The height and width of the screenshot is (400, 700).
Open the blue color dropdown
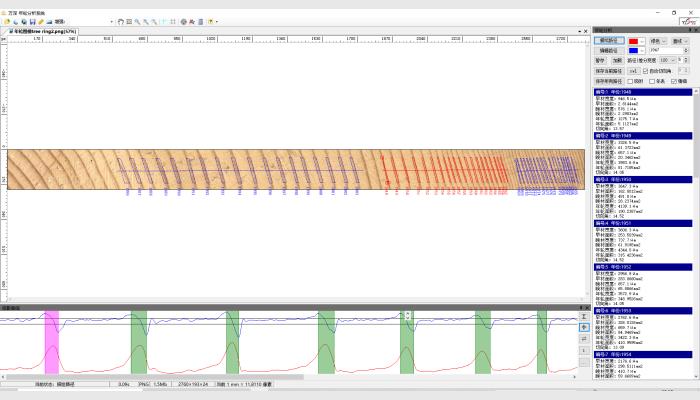[x=641, y=51]
